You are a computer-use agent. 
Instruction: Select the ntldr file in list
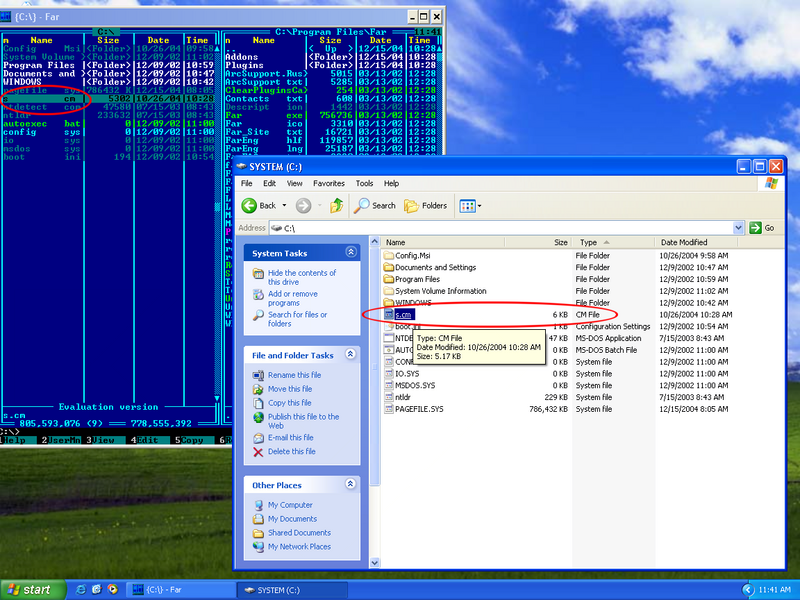pos(402,397)
